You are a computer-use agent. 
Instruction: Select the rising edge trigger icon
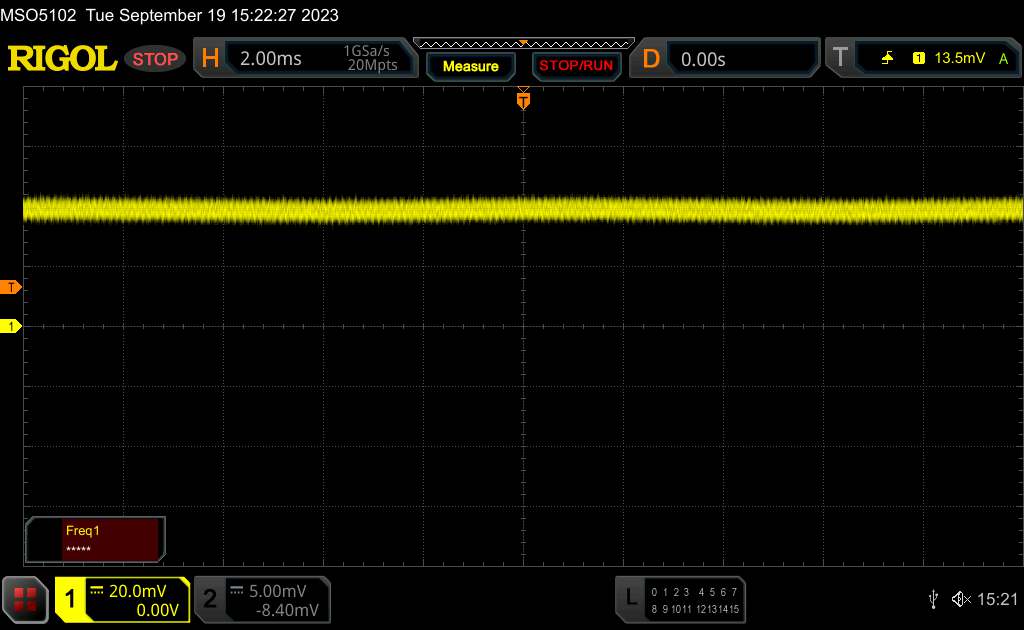pyautogui.click(x=888, y=59)
